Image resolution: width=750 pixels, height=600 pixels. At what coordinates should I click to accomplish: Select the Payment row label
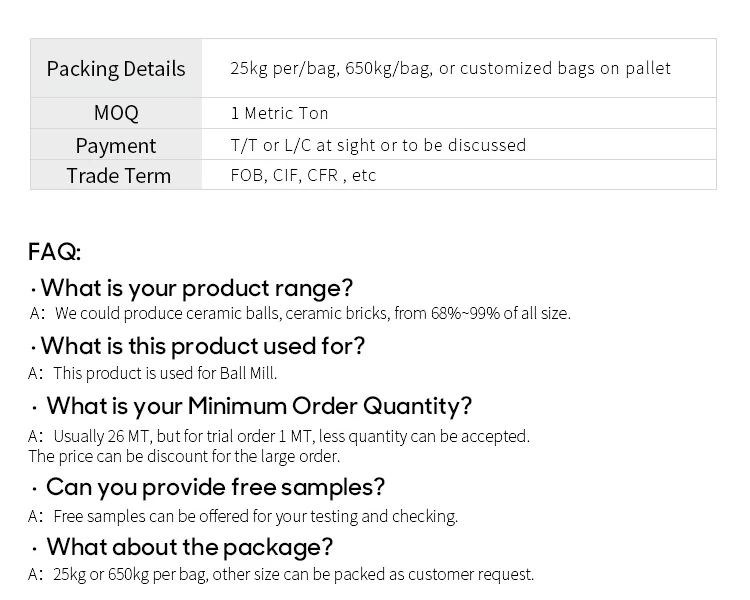pos(116,145)
